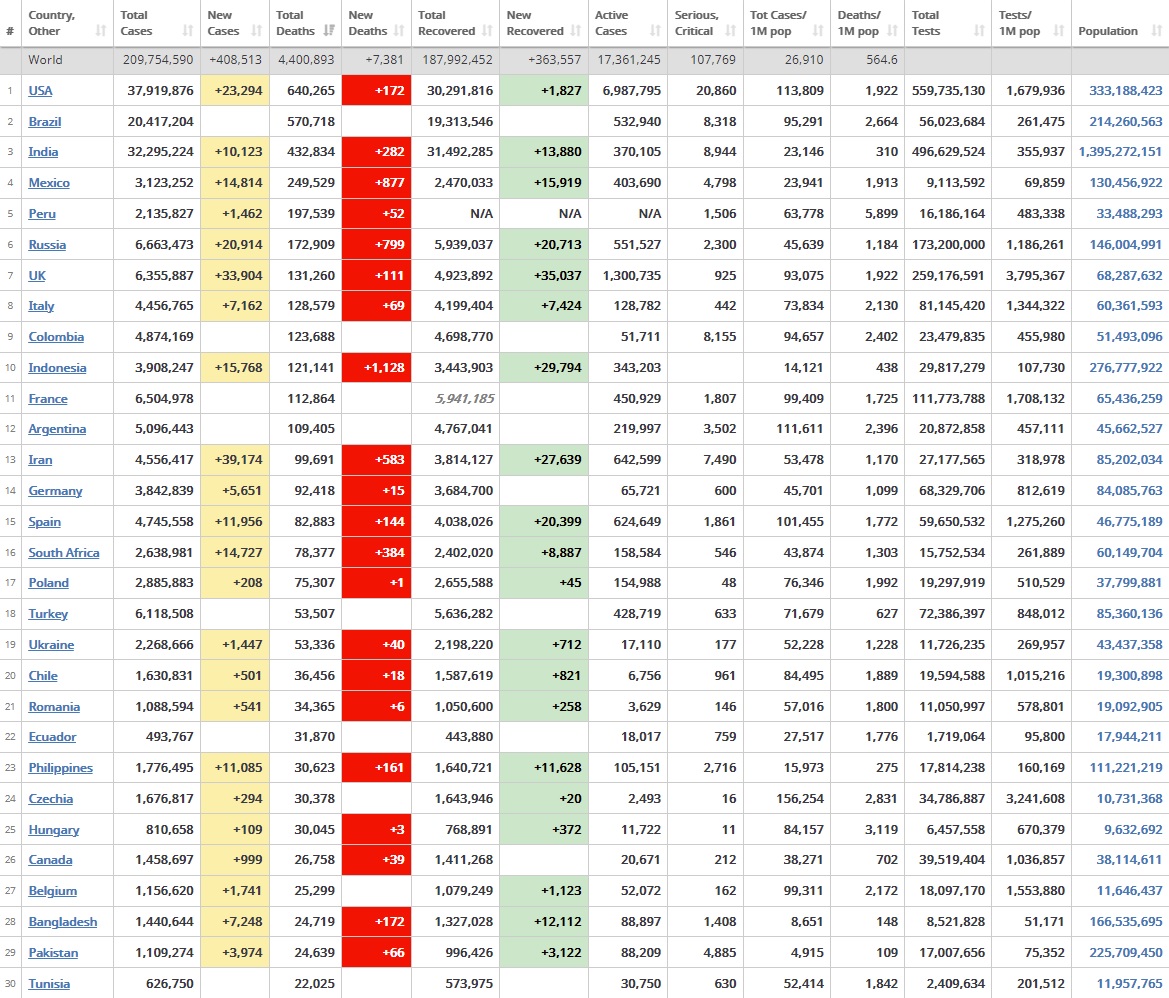
Task: Visit the Iran country link
Action: 40,460
